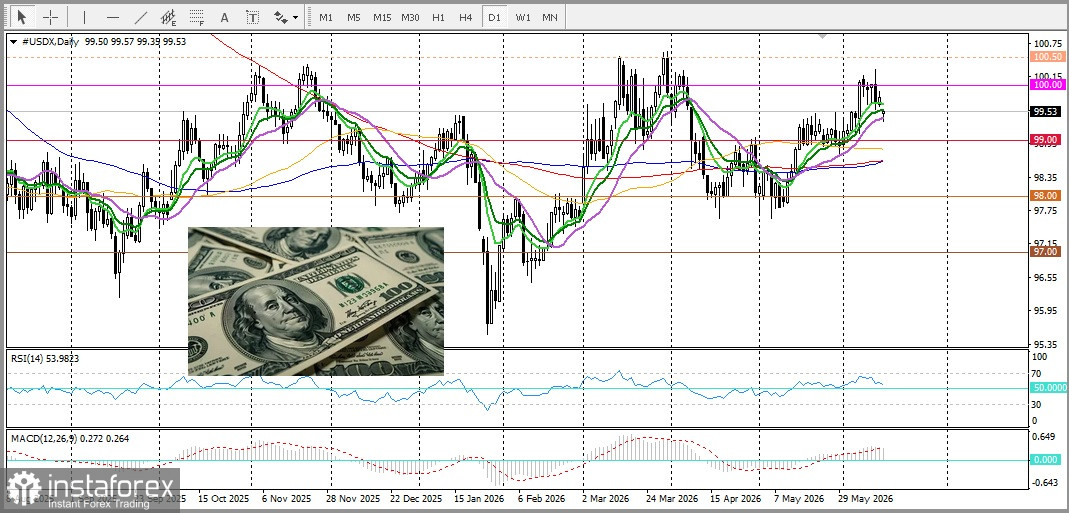The image size is (1069, 513).
Task: Click the 28 Nov 2025 date label
Action: [355, 497]
